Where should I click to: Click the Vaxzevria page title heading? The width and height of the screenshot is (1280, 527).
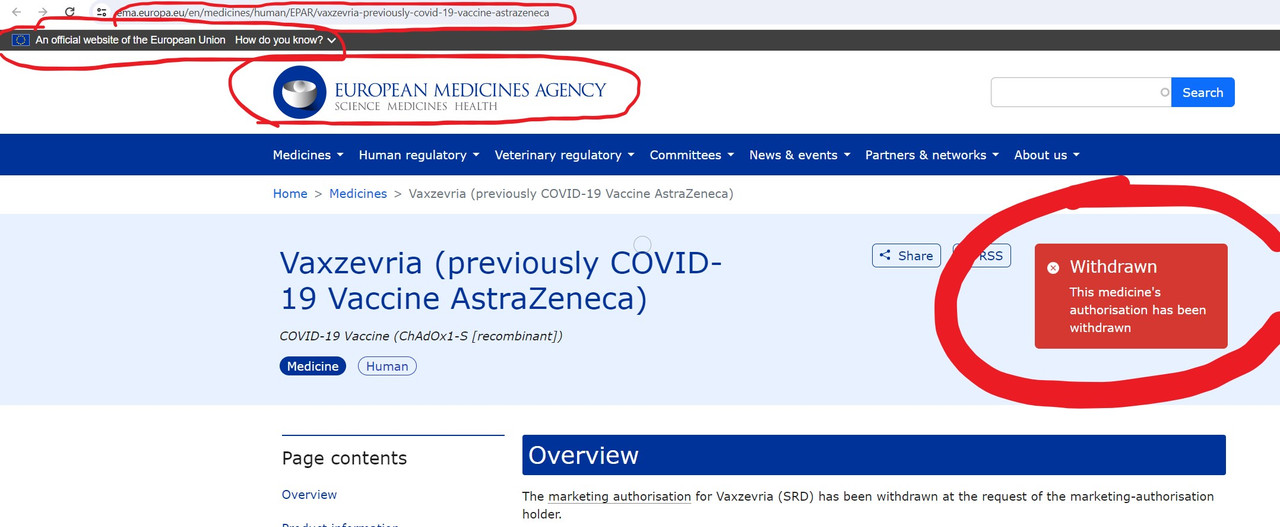(501, 280)
